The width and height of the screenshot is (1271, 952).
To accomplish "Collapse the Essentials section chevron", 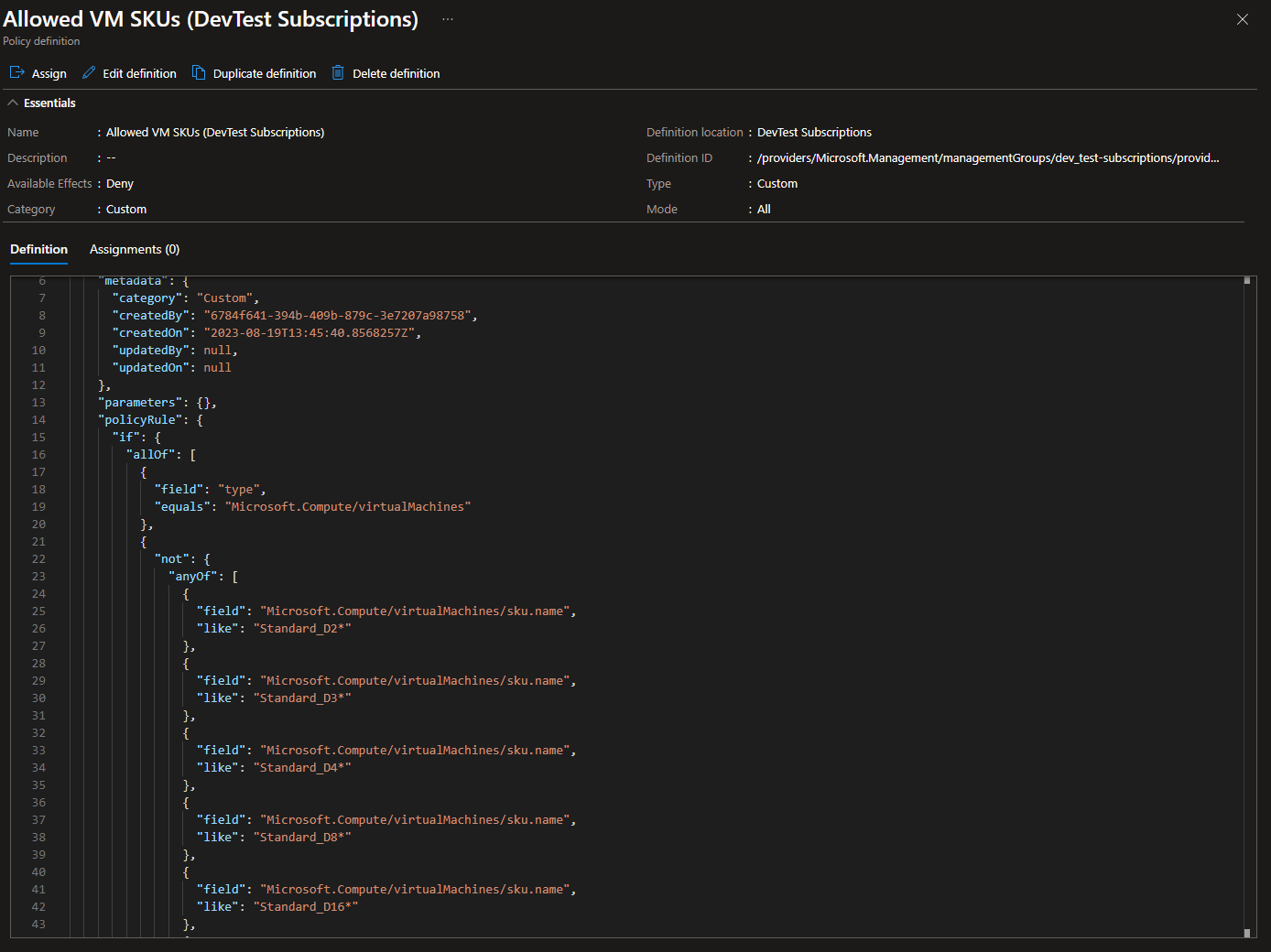I will (x=13, y=103).
